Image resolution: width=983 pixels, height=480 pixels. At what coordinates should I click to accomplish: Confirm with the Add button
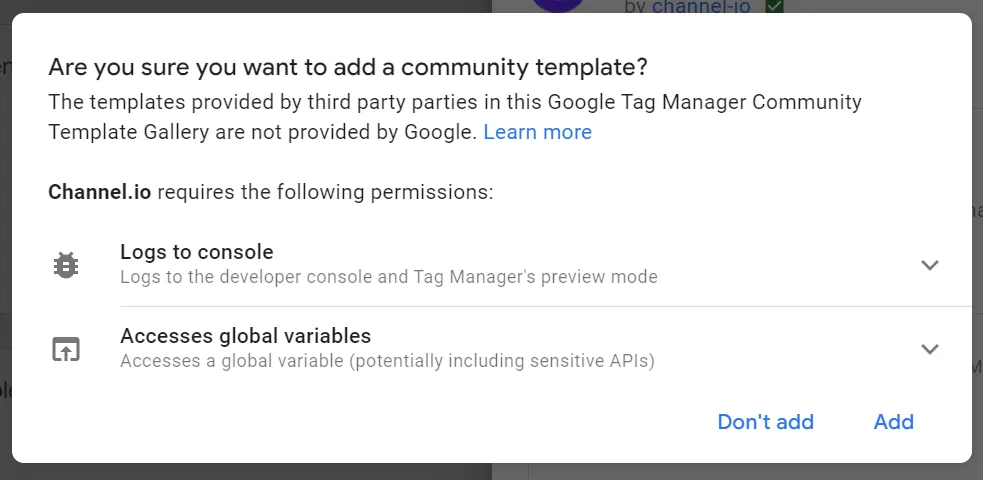click(893, 422)
